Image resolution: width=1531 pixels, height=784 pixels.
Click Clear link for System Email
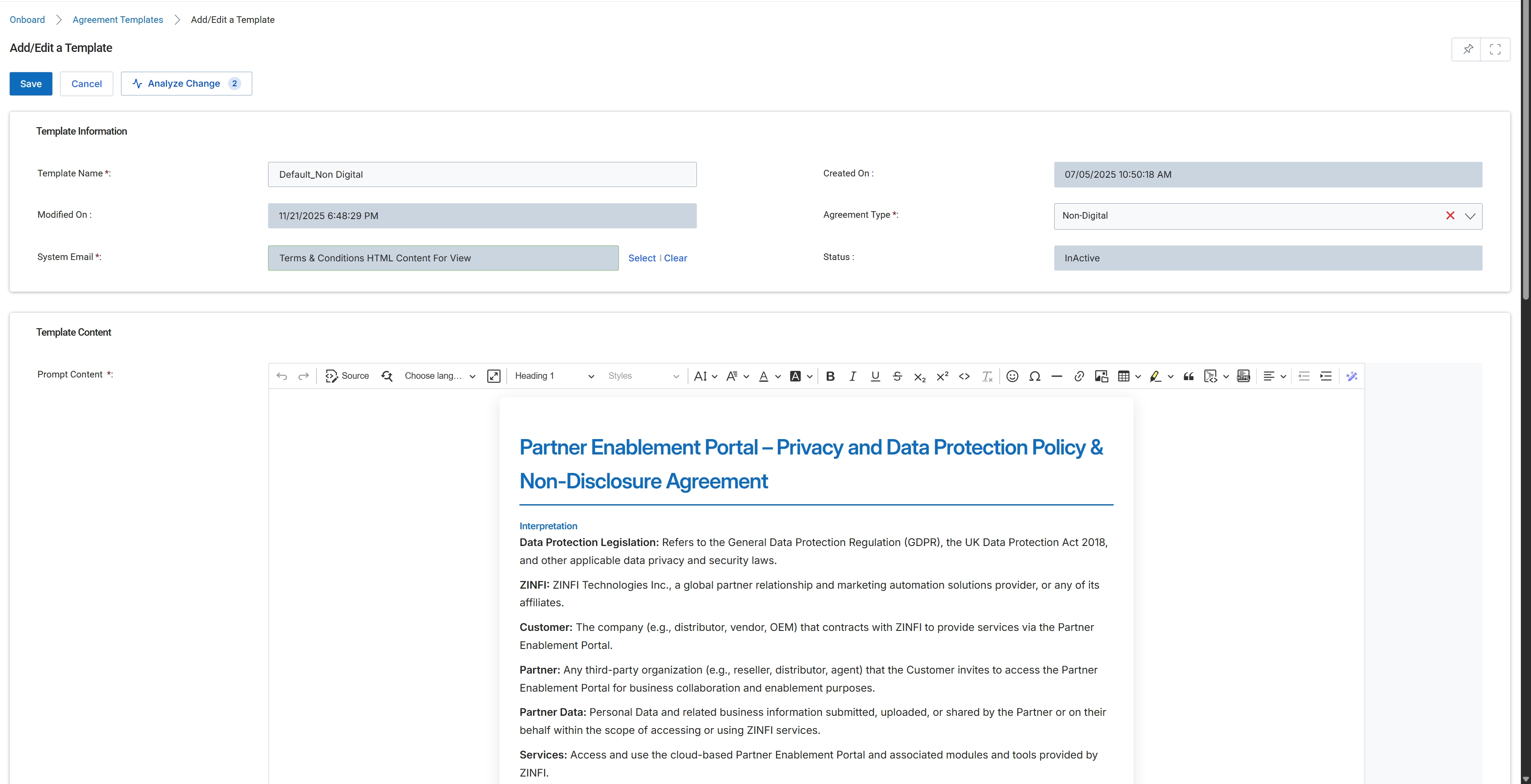pyautogui.click(x=675, y=258)
